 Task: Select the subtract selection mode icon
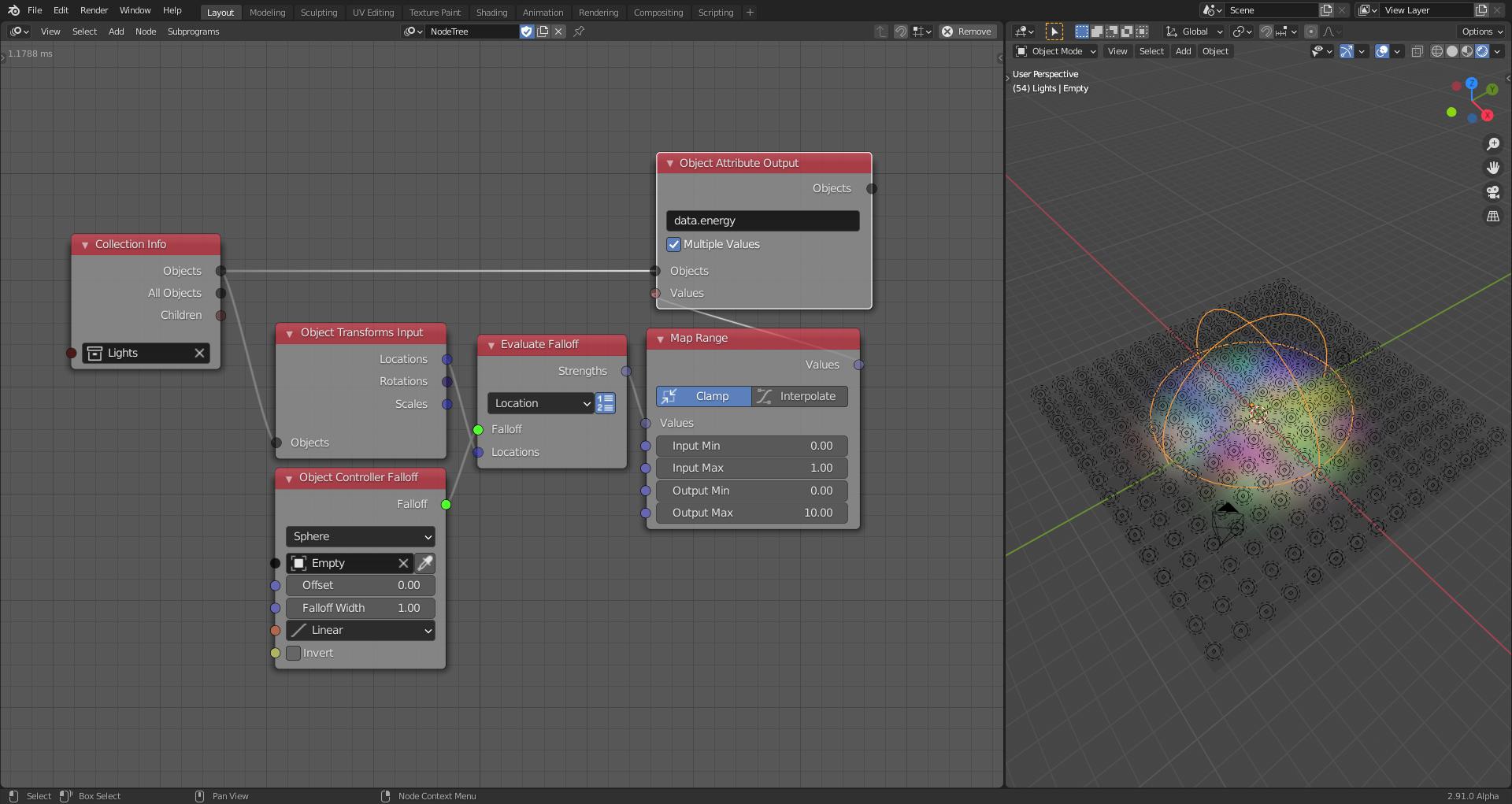[x=1111, y=31]
